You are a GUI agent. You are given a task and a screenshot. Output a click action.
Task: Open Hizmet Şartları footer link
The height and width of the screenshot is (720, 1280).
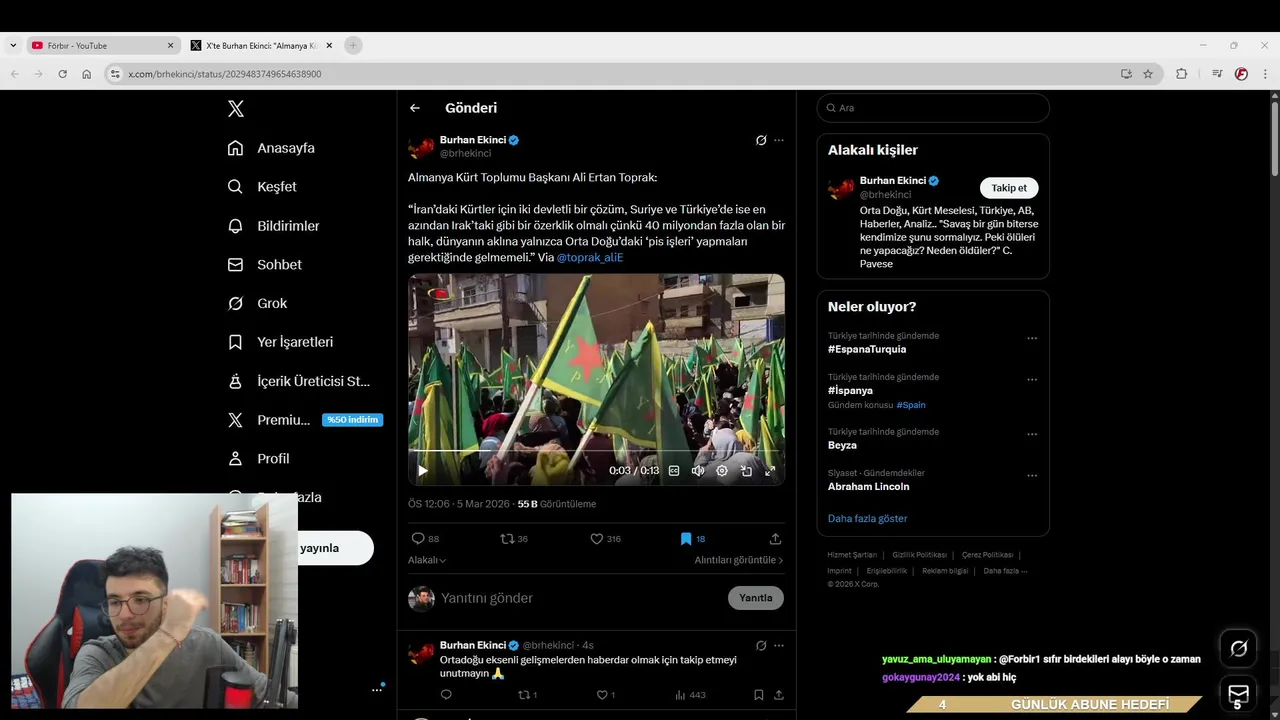(x=852, y=555)
